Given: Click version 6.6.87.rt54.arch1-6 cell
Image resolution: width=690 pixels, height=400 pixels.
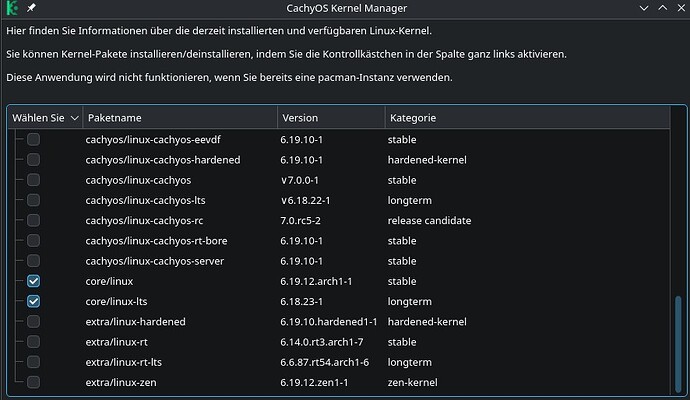Looking at the screenshot, I should (325, 362).
